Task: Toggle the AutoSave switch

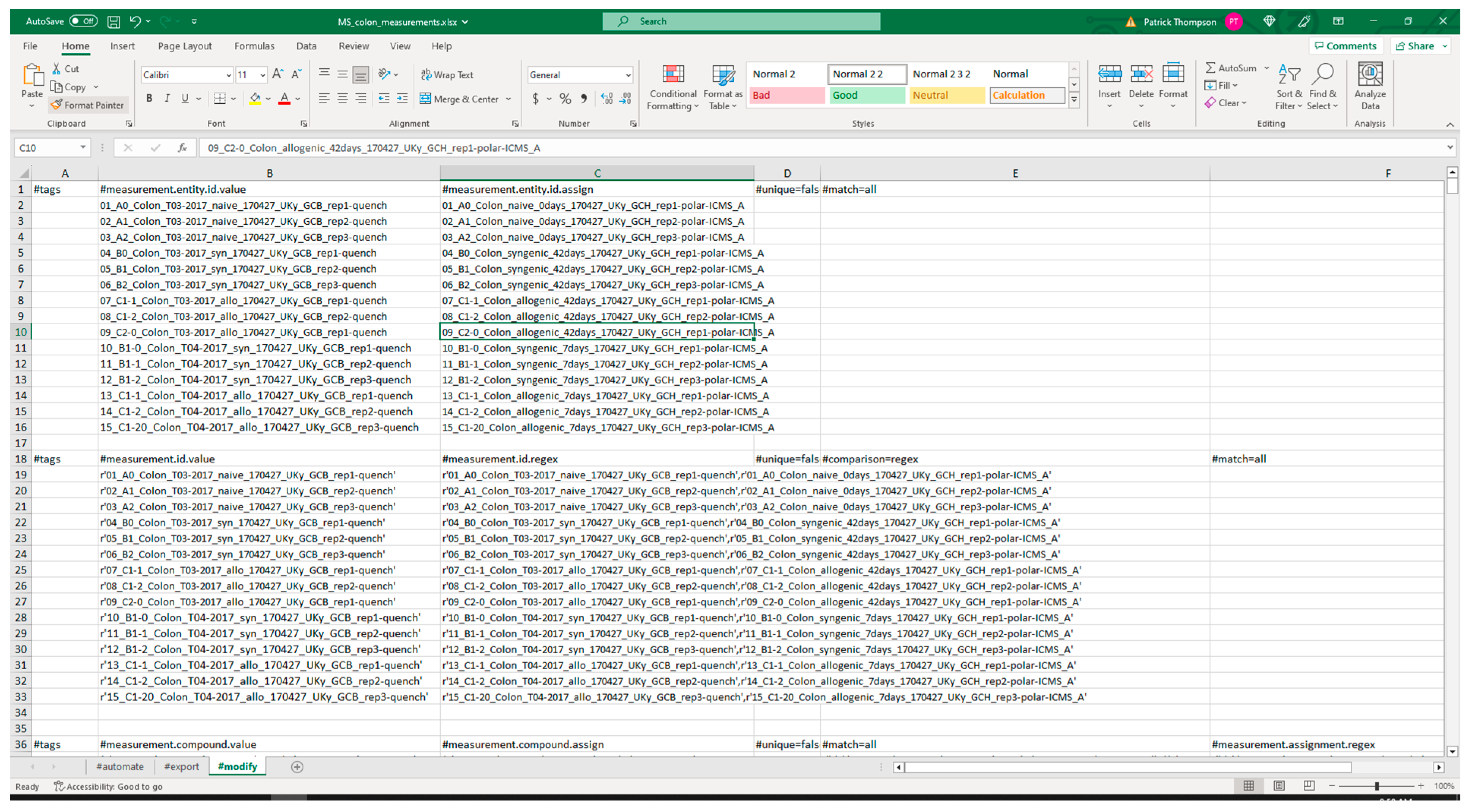Action: tap(83, 22)
